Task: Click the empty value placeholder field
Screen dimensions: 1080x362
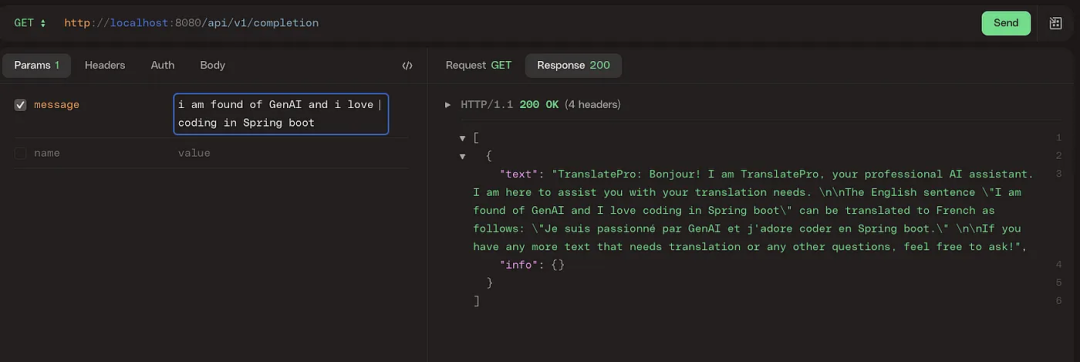Action: point(194,153)
